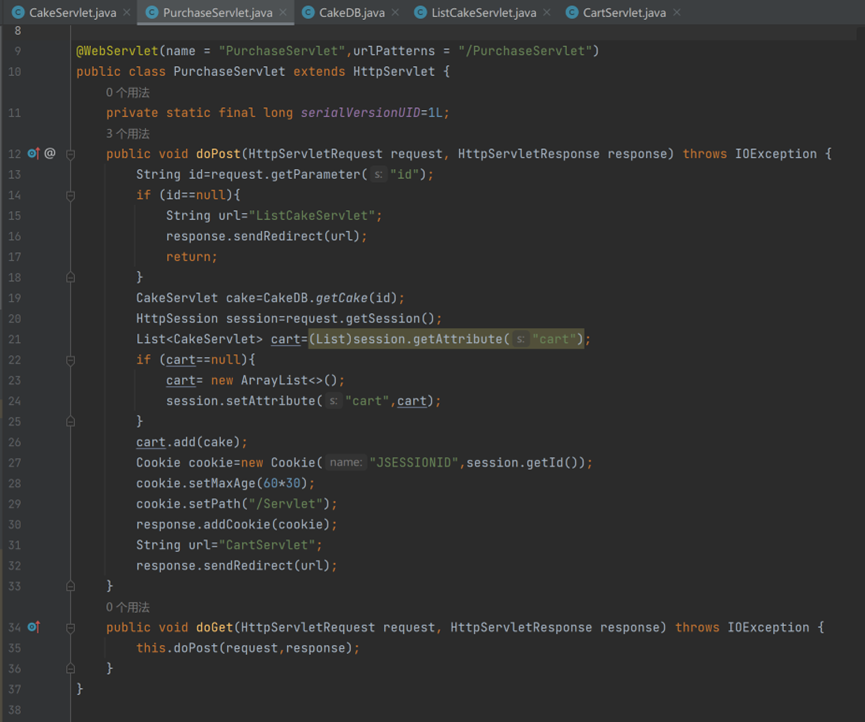Click the doGet method name
Image resolution: width=865 pixels, height=722 pixels.
click(x=215, y=628)
